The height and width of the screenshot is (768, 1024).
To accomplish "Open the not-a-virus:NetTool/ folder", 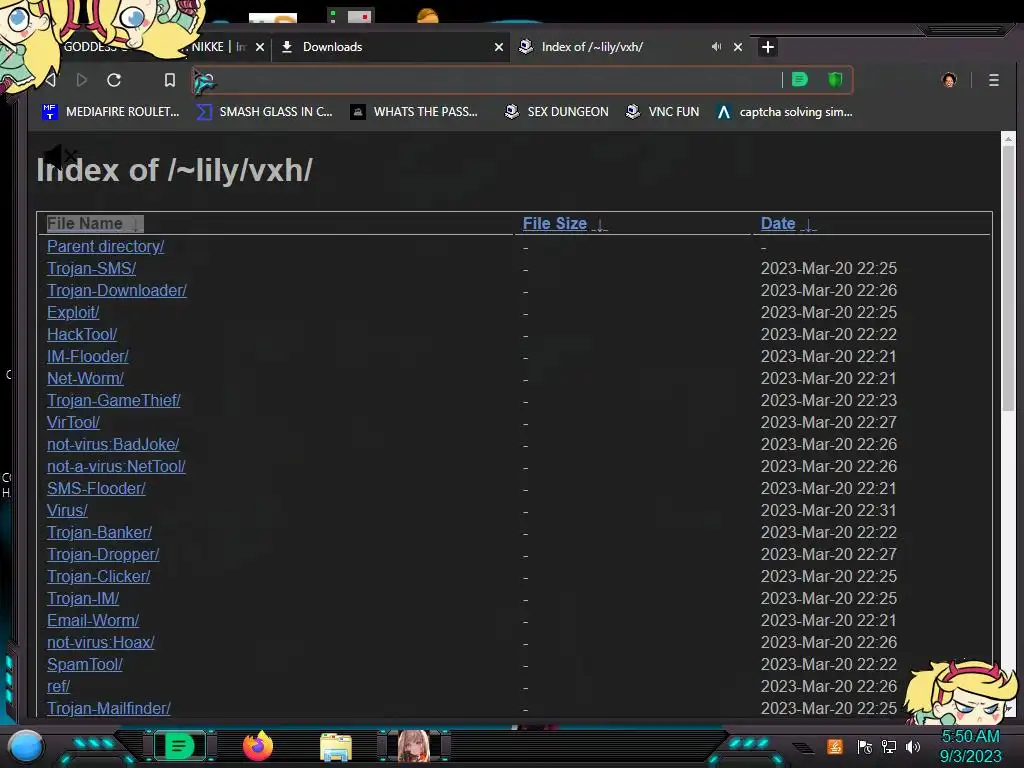I will coord(116,467).
